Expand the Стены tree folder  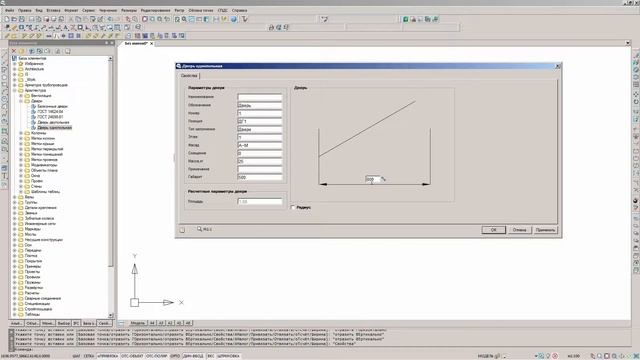pos(21,186)
